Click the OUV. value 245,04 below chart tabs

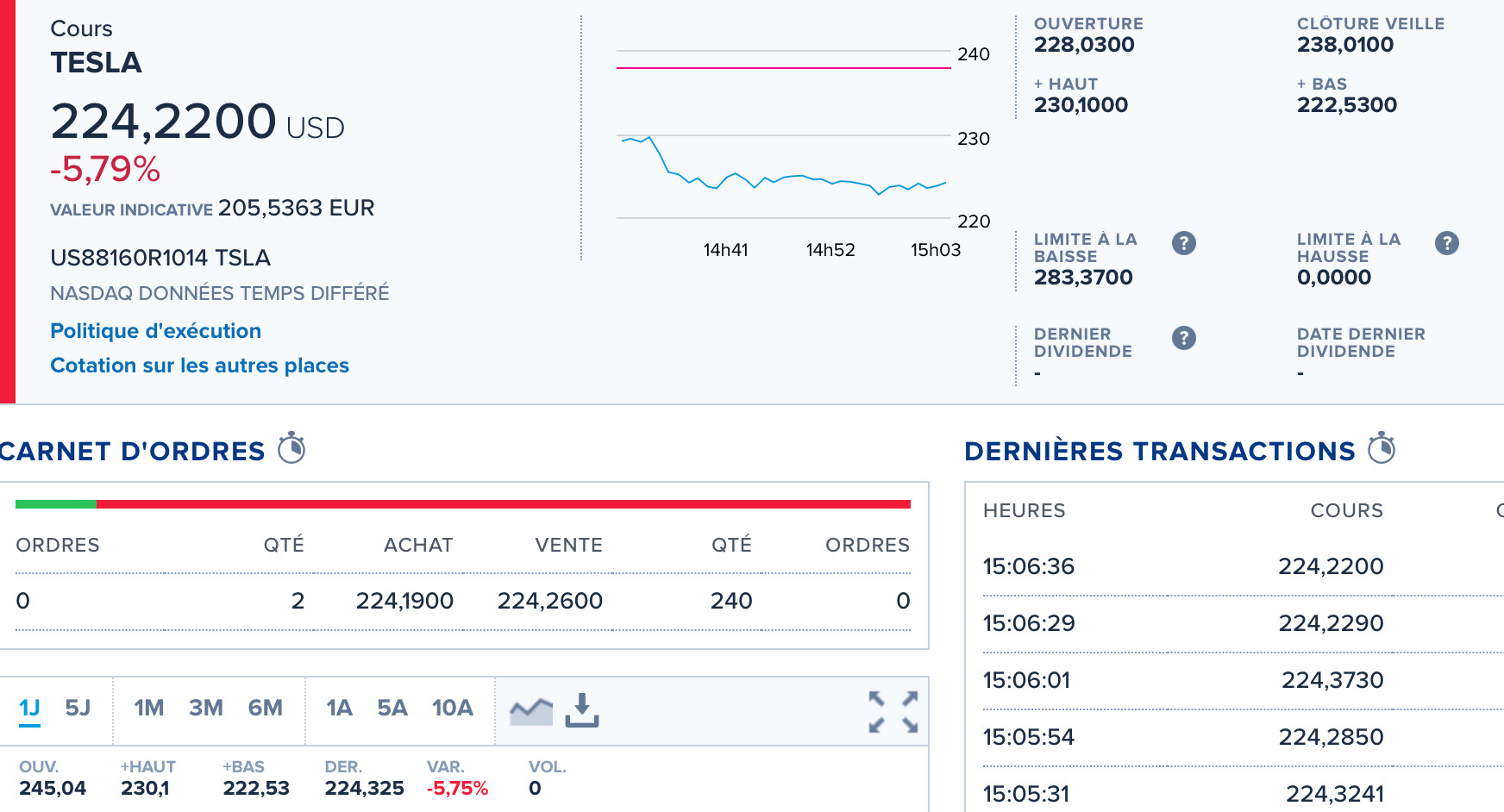53,788
